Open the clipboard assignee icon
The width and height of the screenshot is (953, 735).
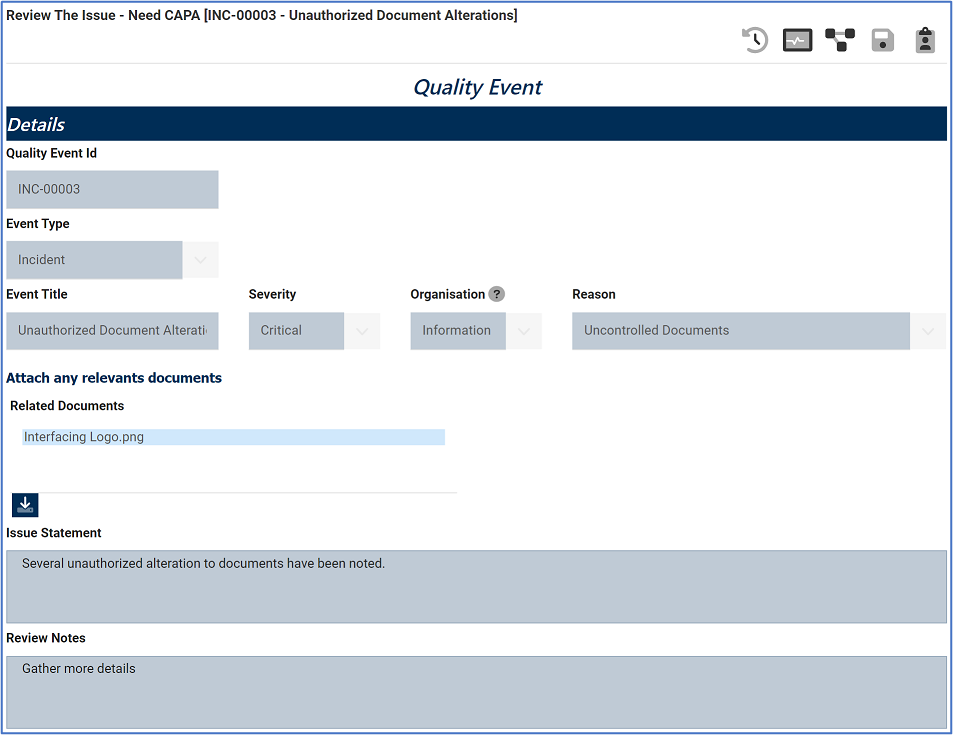(x=925, y=41)
